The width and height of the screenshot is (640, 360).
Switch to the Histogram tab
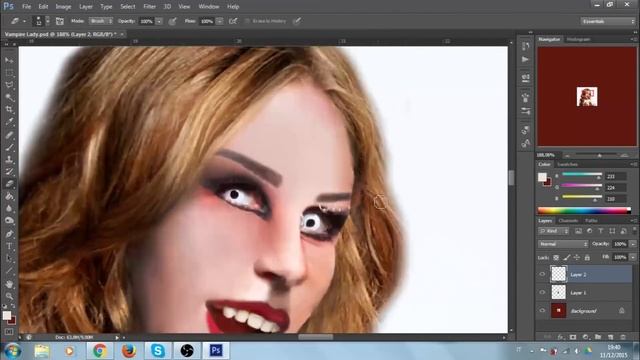[x=579, y=39]
